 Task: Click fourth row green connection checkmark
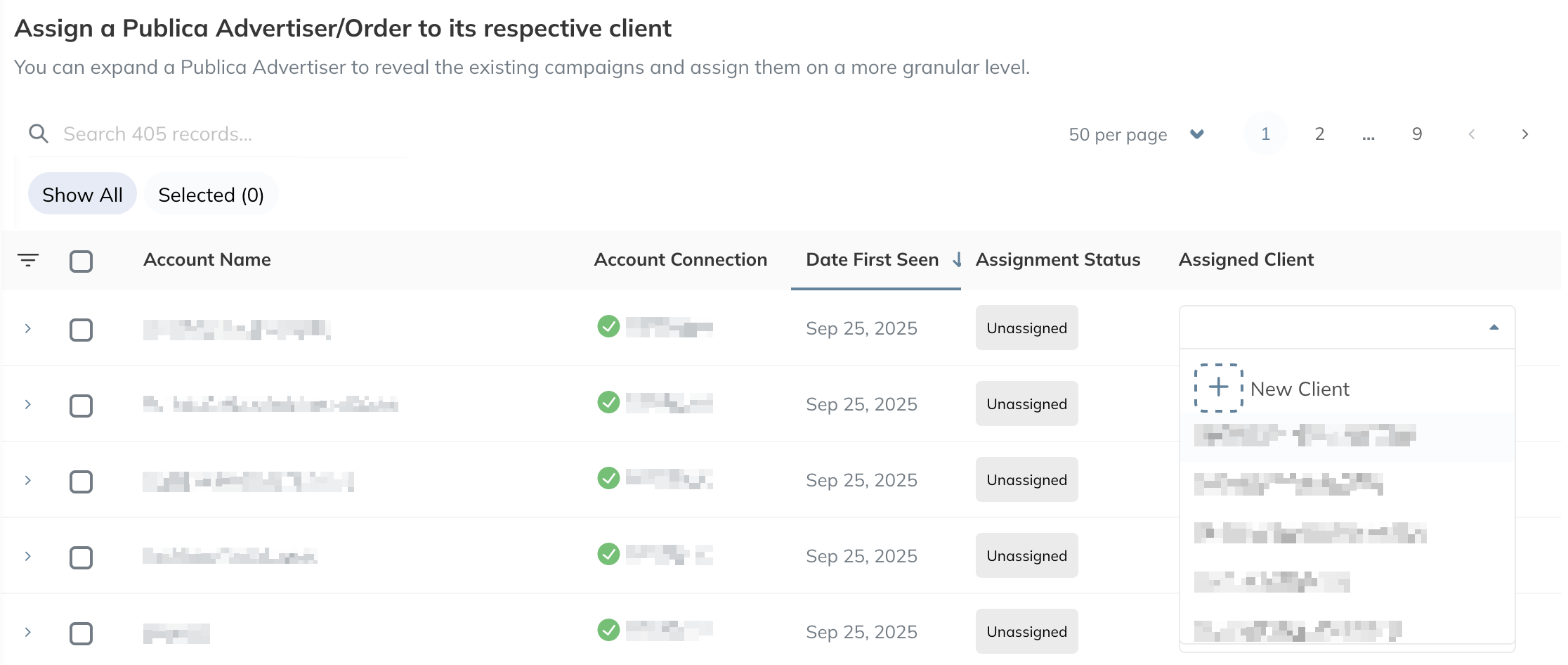[608, 555]
